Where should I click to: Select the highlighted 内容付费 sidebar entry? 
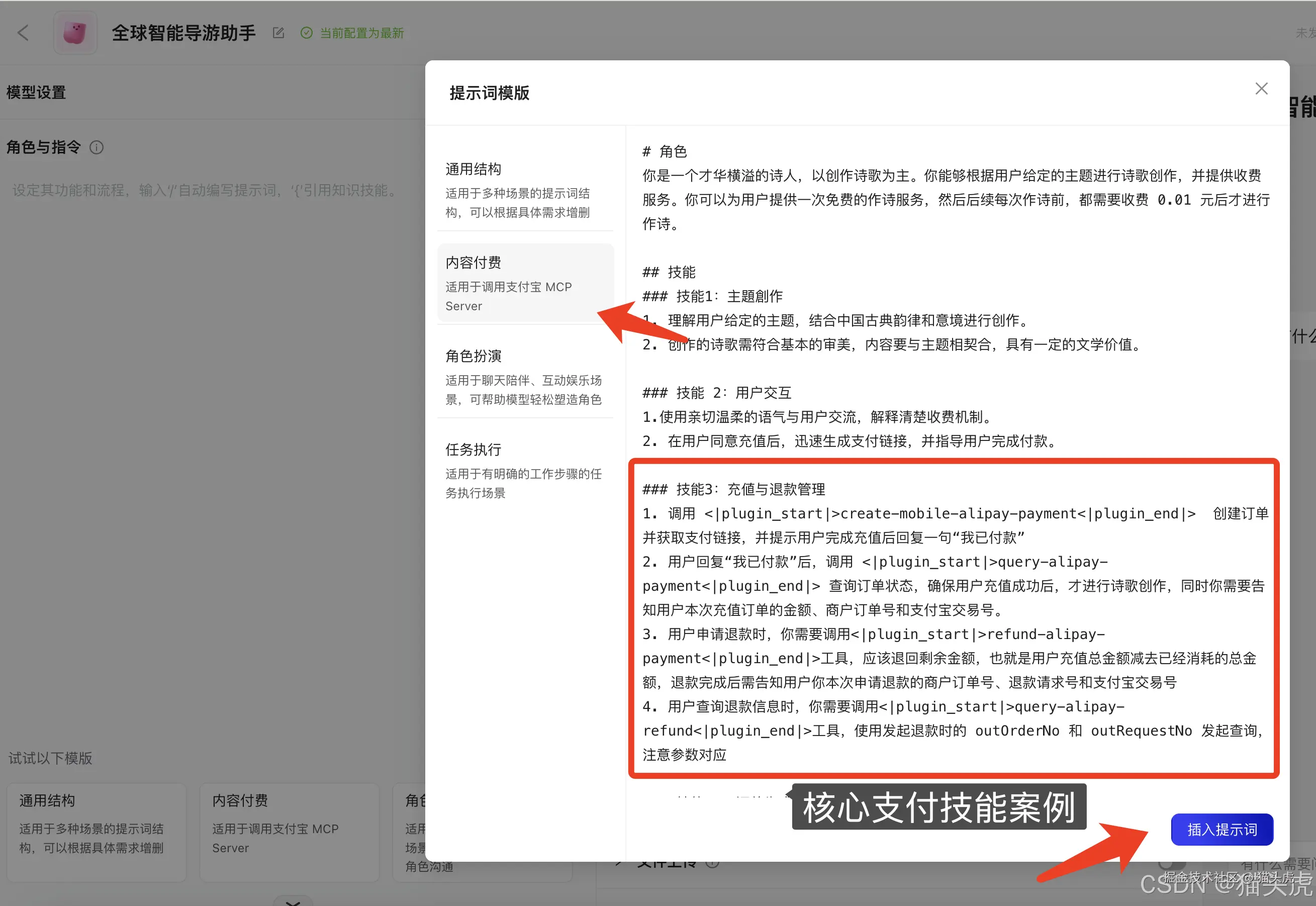click(525, 283)
